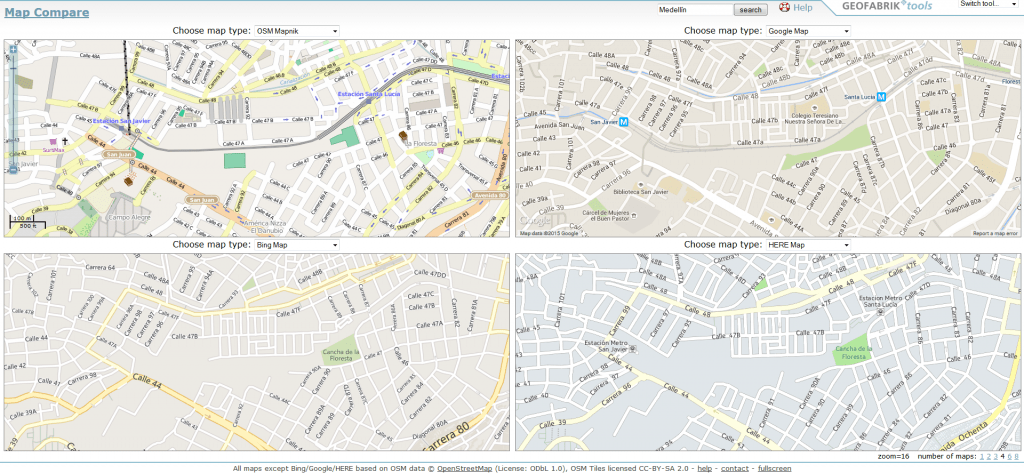Open the footer fullscreen link

click(x=775, y=468)
